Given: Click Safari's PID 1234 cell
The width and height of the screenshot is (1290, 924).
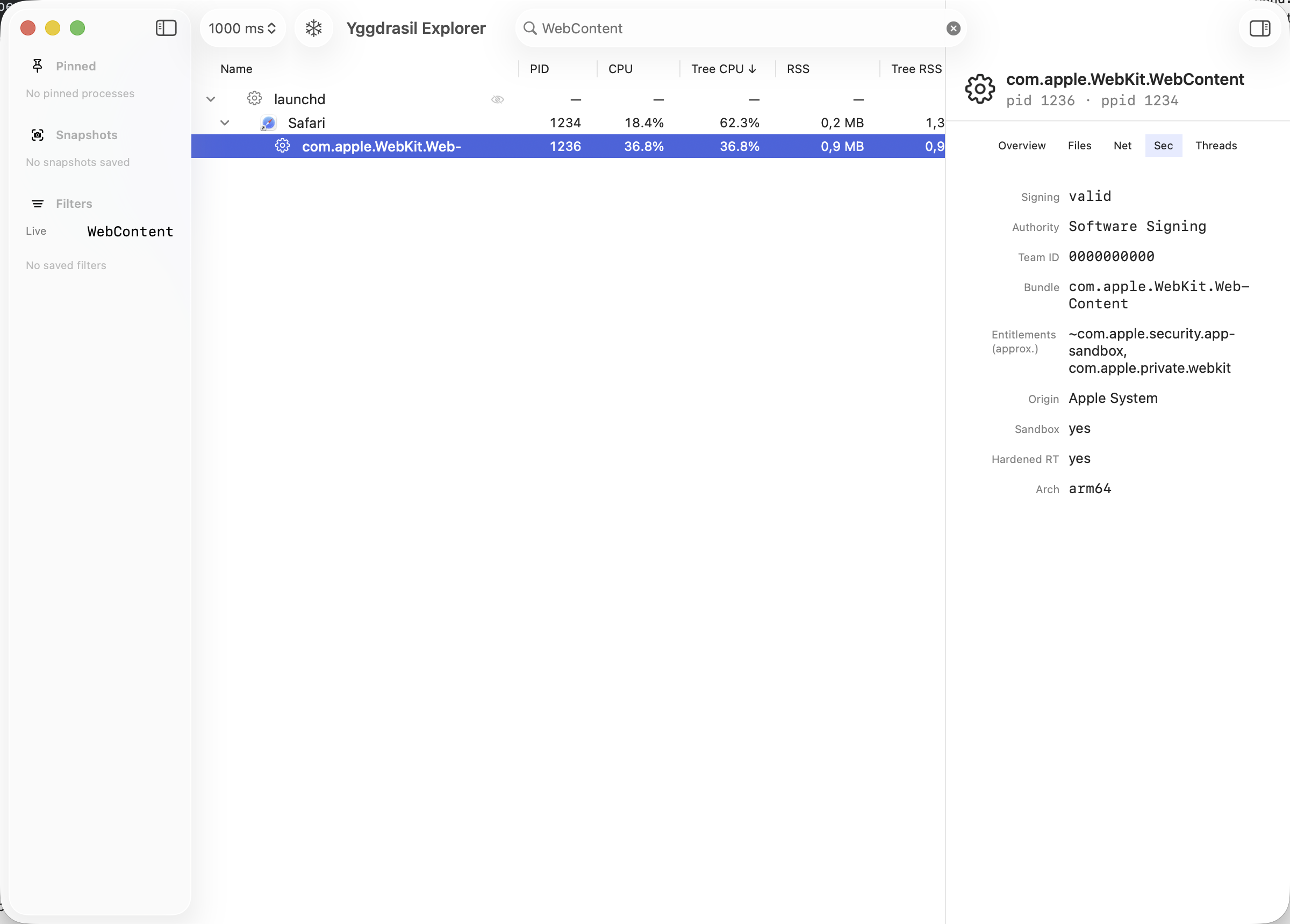Looking at the screenshot, I should 565,123.
